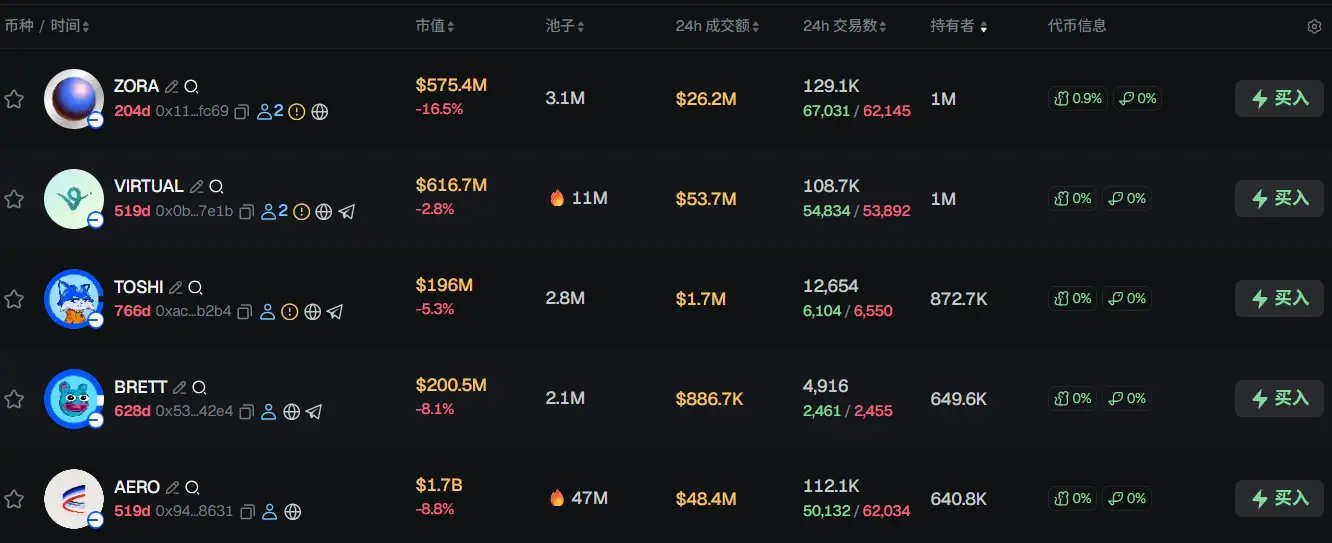The width and height of the screenshot is (1332, 543).
Task: Click the BRETT holder person icon
Action: click(268, 412)
